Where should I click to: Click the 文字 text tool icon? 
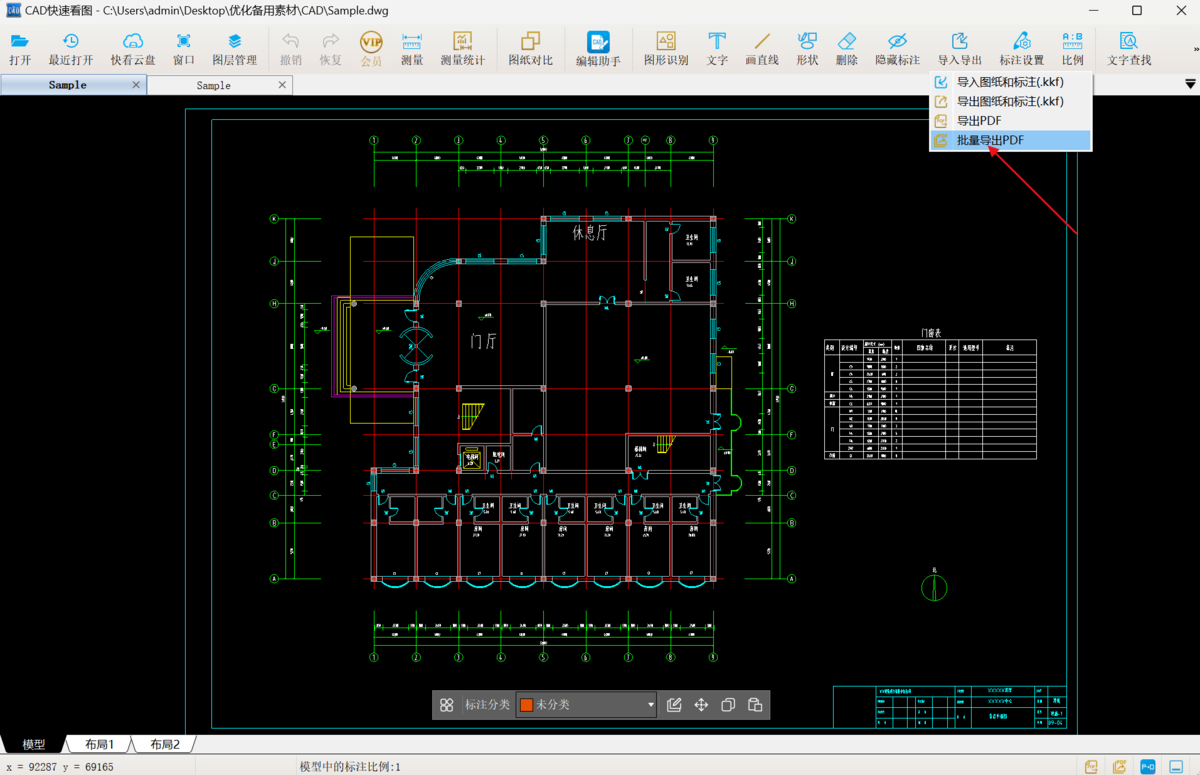tap(717, 48)
